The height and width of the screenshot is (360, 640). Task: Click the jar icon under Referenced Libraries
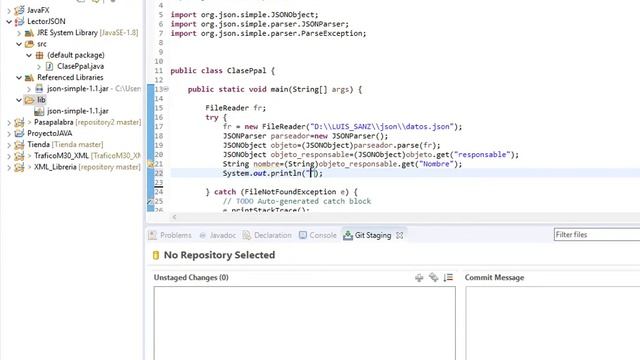pyautogui.click(x=39, y=89)
